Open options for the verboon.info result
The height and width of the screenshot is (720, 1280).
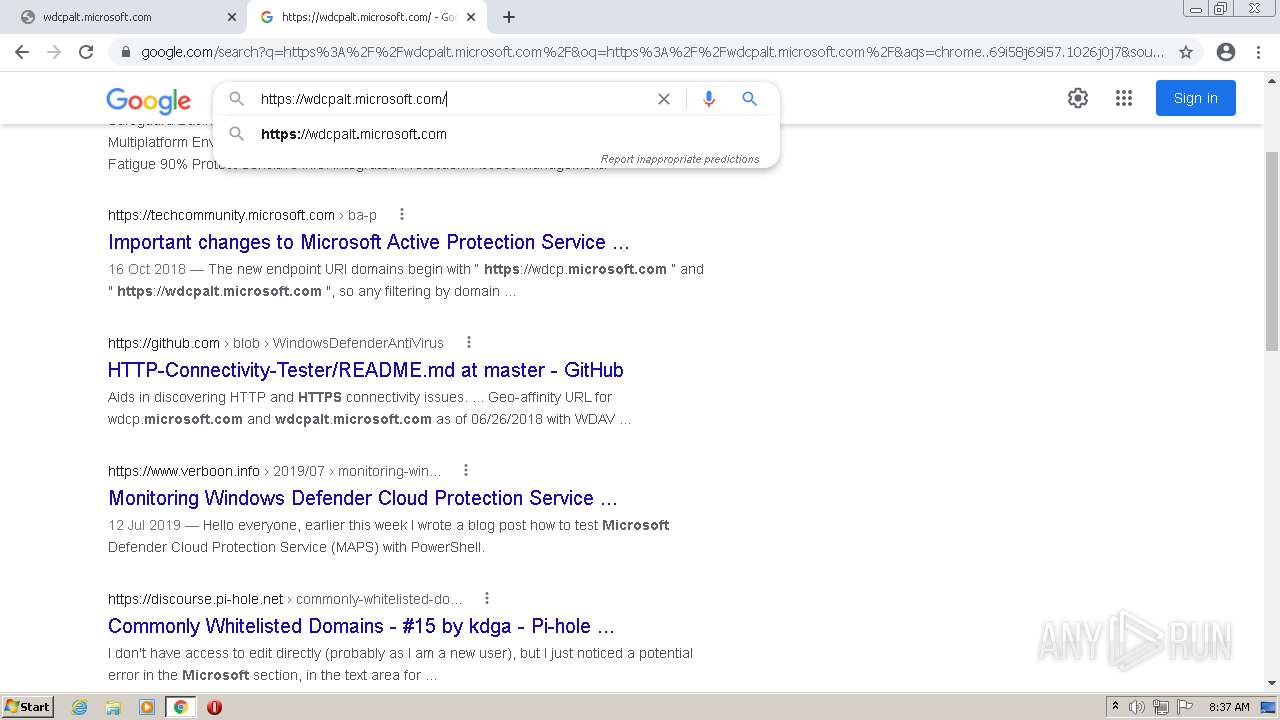tap(466, 470)
